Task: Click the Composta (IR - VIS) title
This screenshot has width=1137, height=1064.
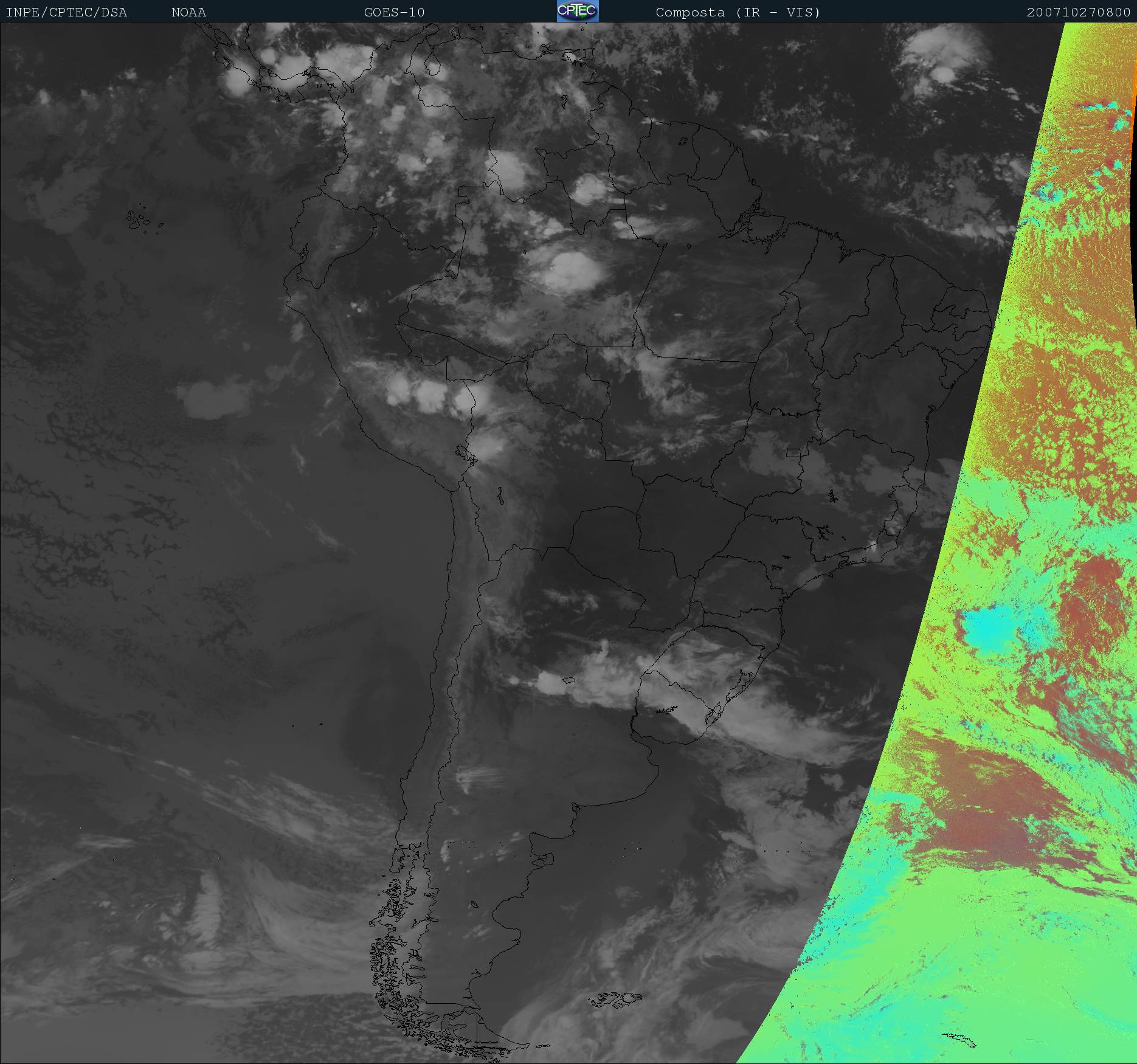Action: pos(738,12)
